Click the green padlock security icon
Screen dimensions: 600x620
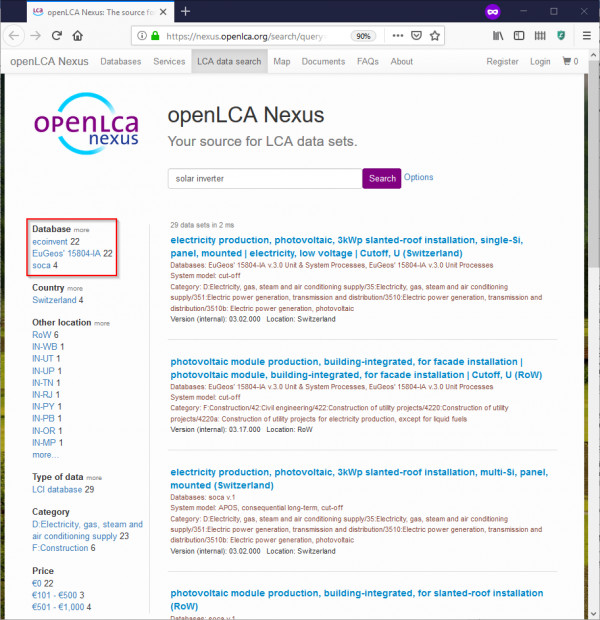click(155, 36)
